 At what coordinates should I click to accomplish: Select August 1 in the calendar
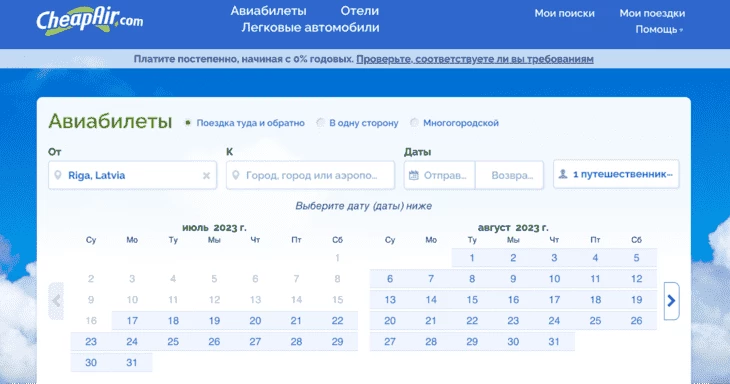tap(472, 258)
